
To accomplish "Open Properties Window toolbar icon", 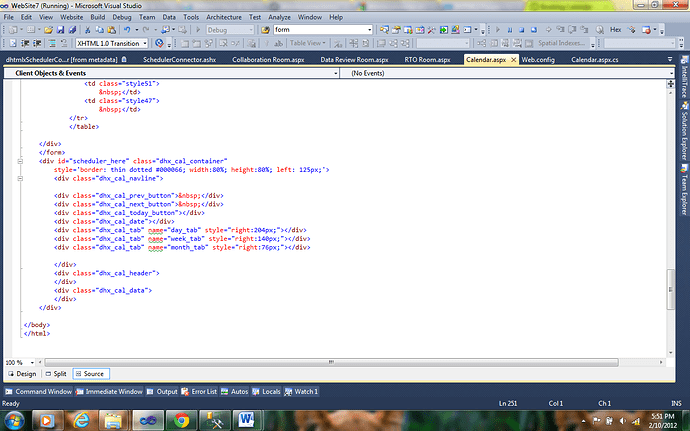I will tap(396, 30).
